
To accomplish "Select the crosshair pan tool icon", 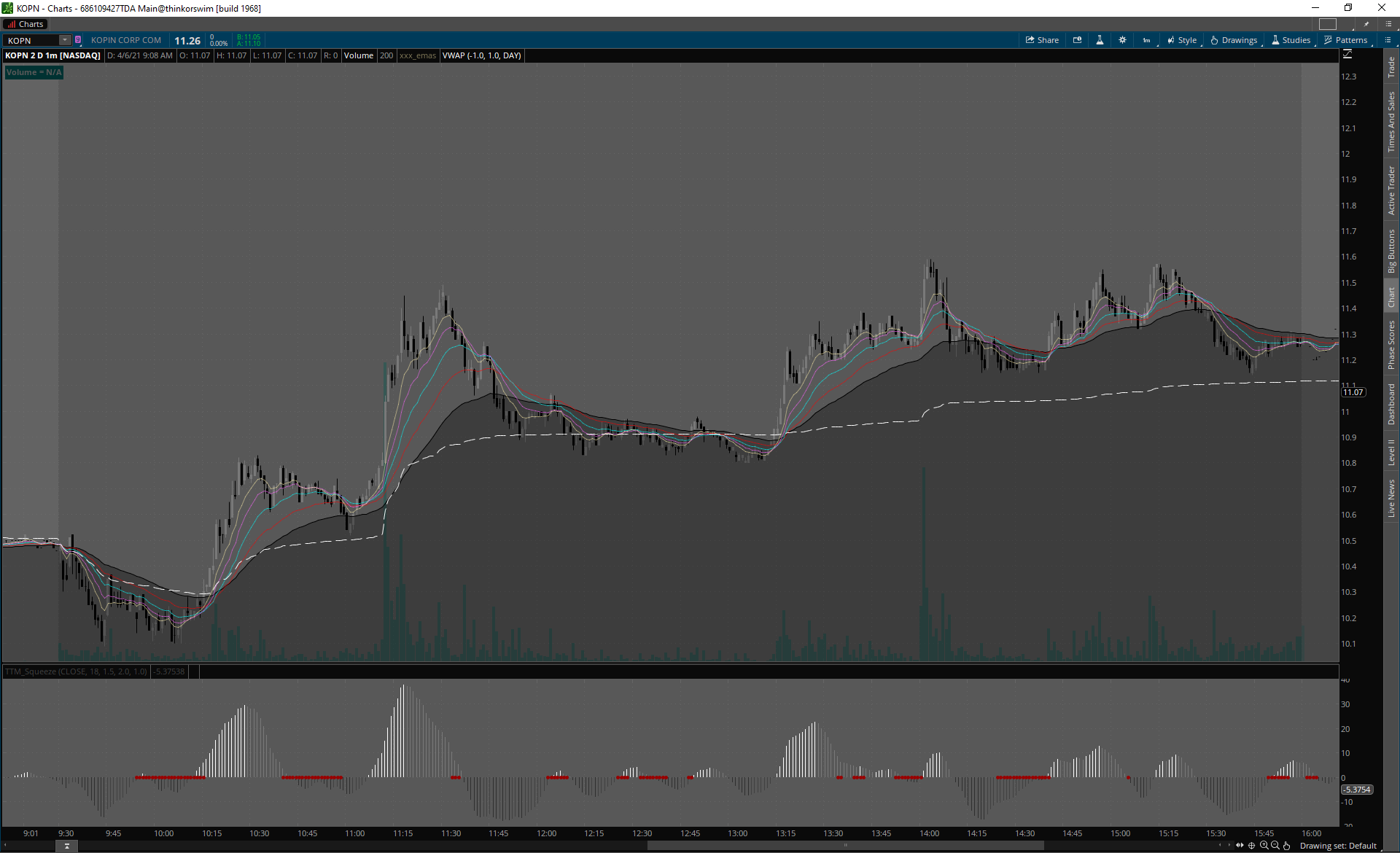I will click(1252, 846).
